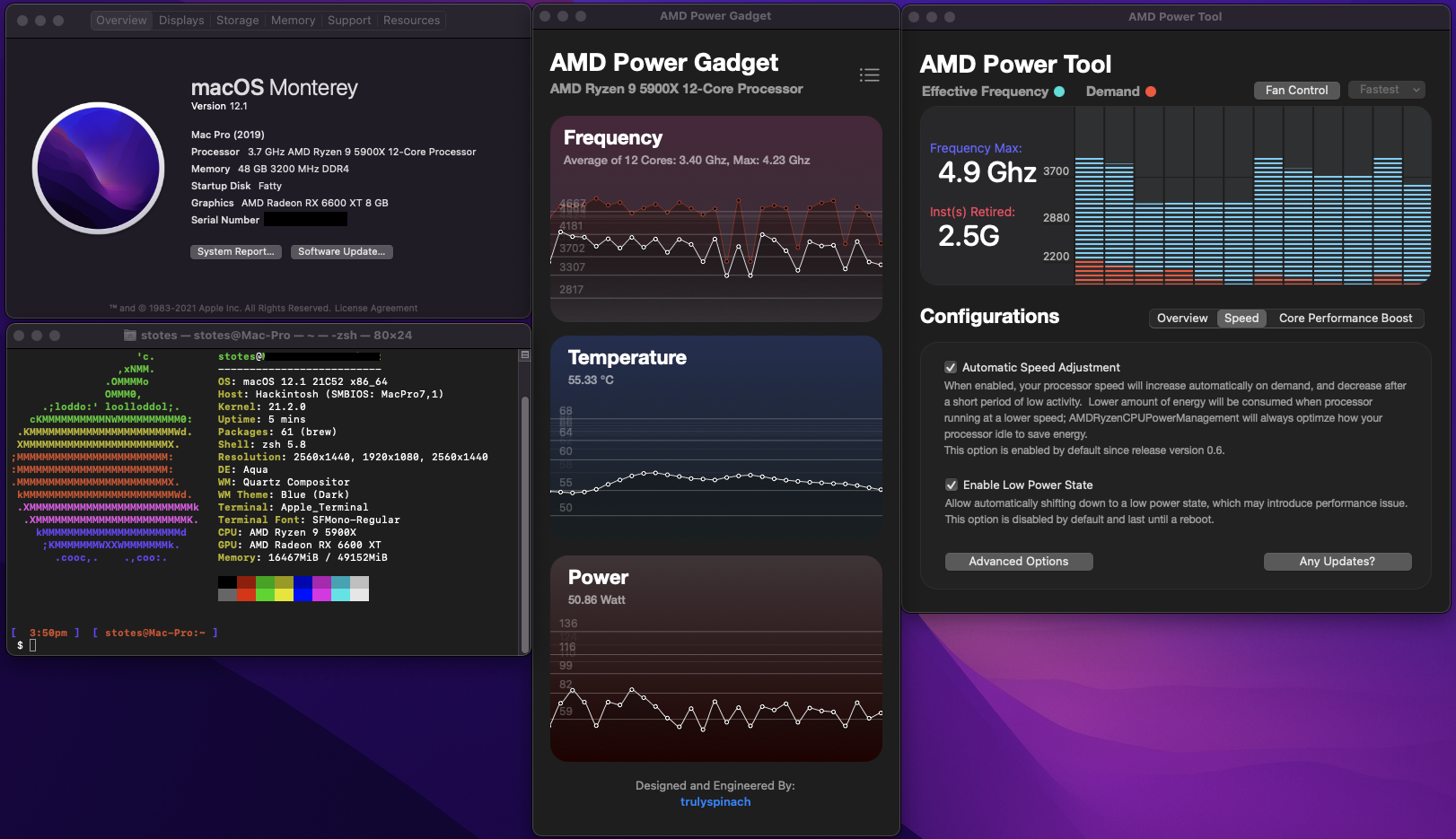Toggle Automatic Speed Adjustment checkbox
Viewport: 1456px width, 839px height.
pyautogui.click(x=951, y=367)
